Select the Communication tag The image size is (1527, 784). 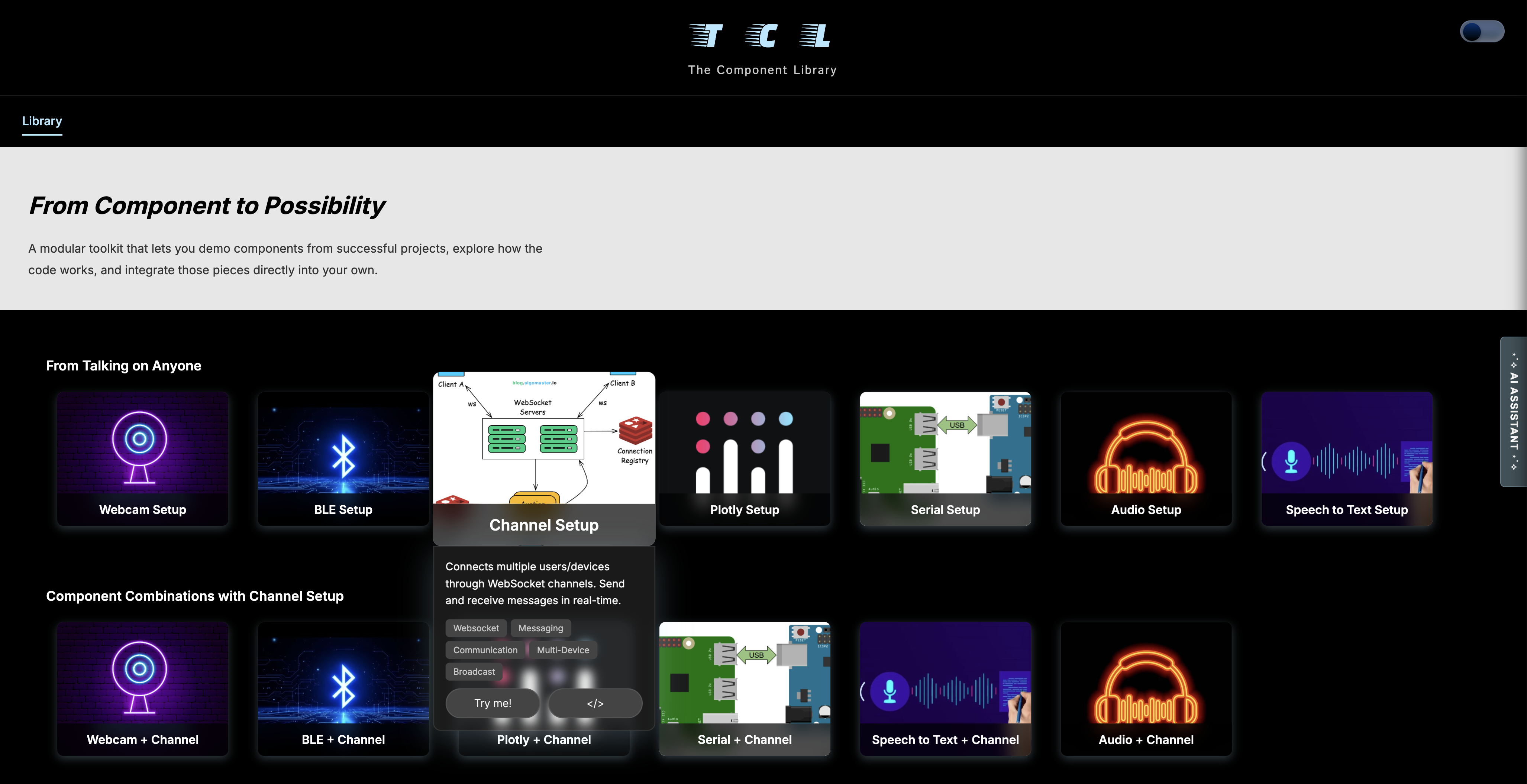click(485, 650)
